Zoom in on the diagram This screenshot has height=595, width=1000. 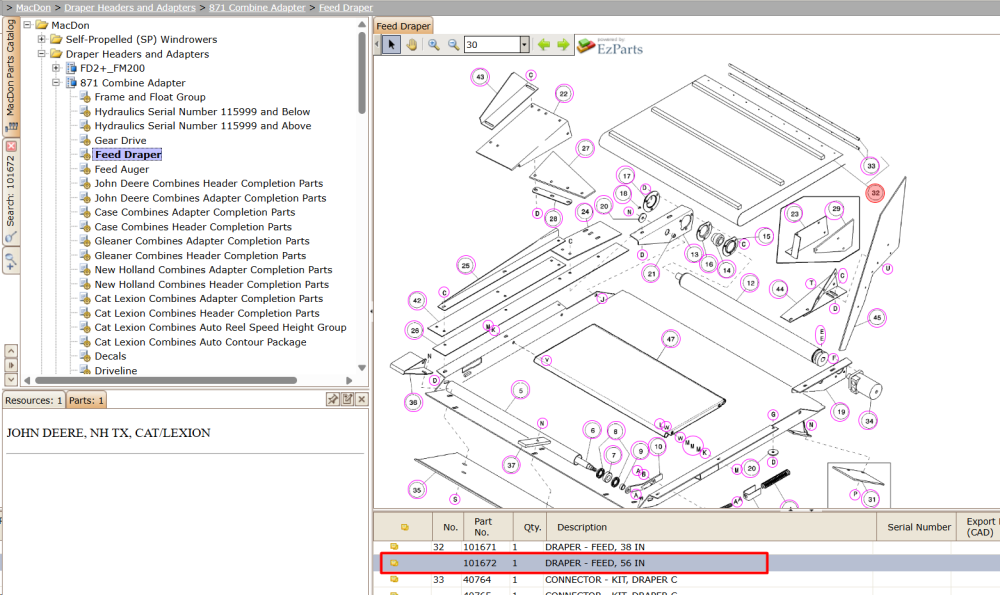click(x=434, y=45)
